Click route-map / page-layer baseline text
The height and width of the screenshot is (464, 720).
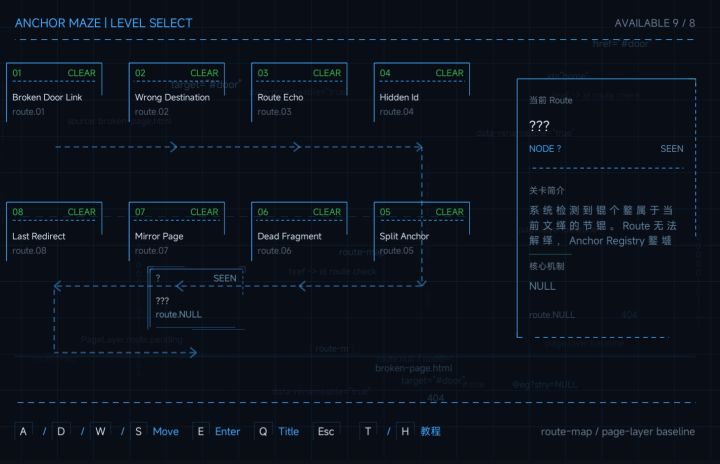point(618,432)
